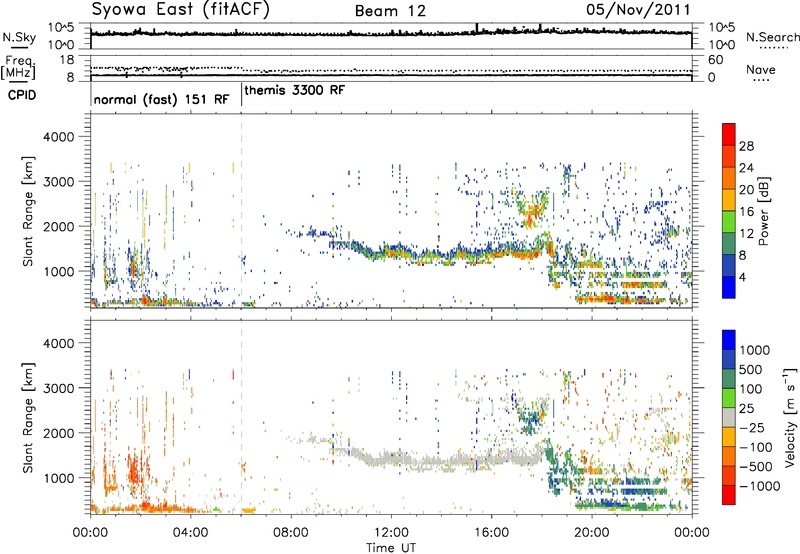The width and height of the screenshot is (800, 554).
Task: Click the red top segment of Power colorbar
Action: 729,134
